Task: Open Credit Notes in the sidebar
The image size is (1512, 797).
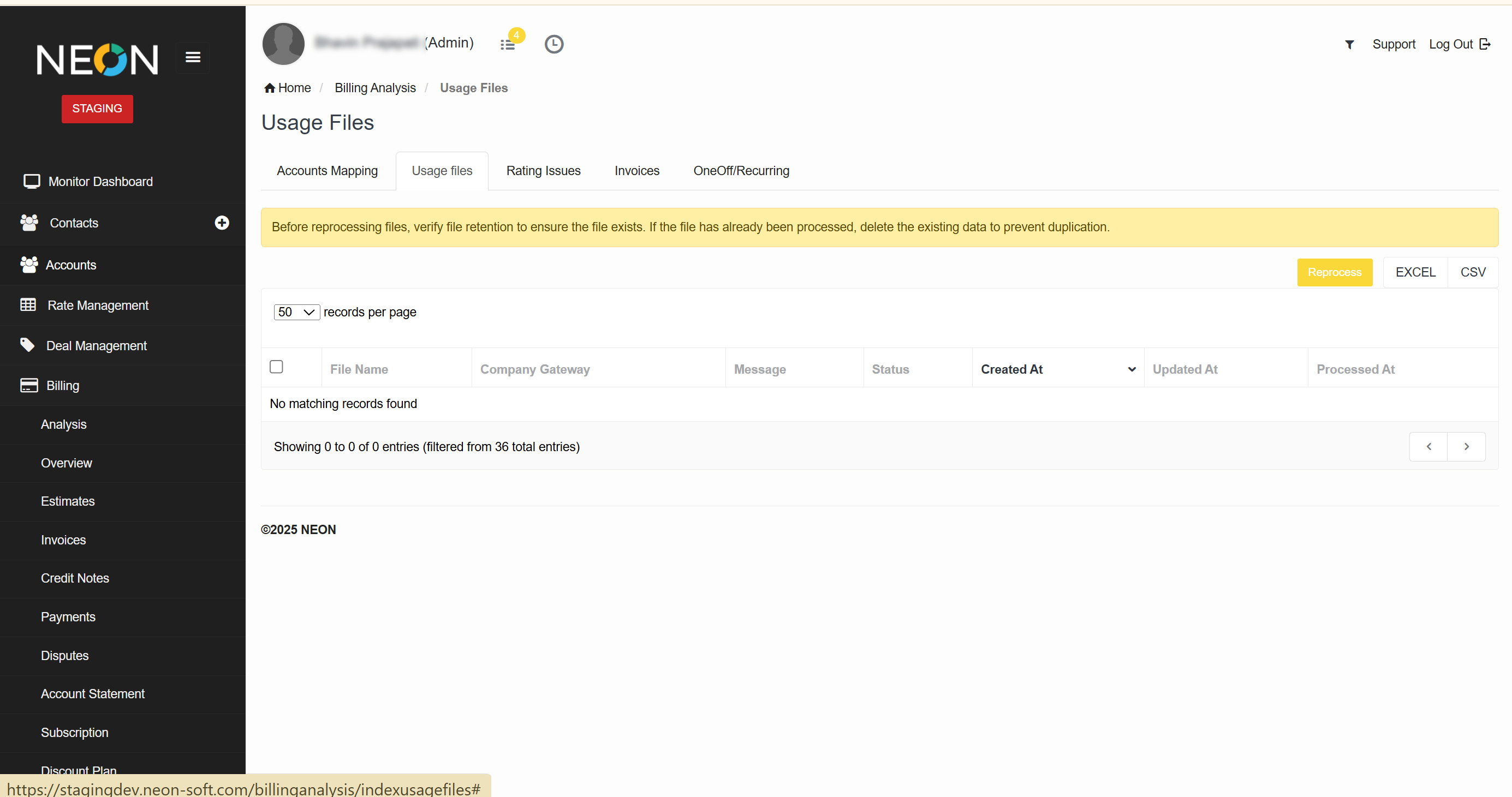Action: point(75,578)
